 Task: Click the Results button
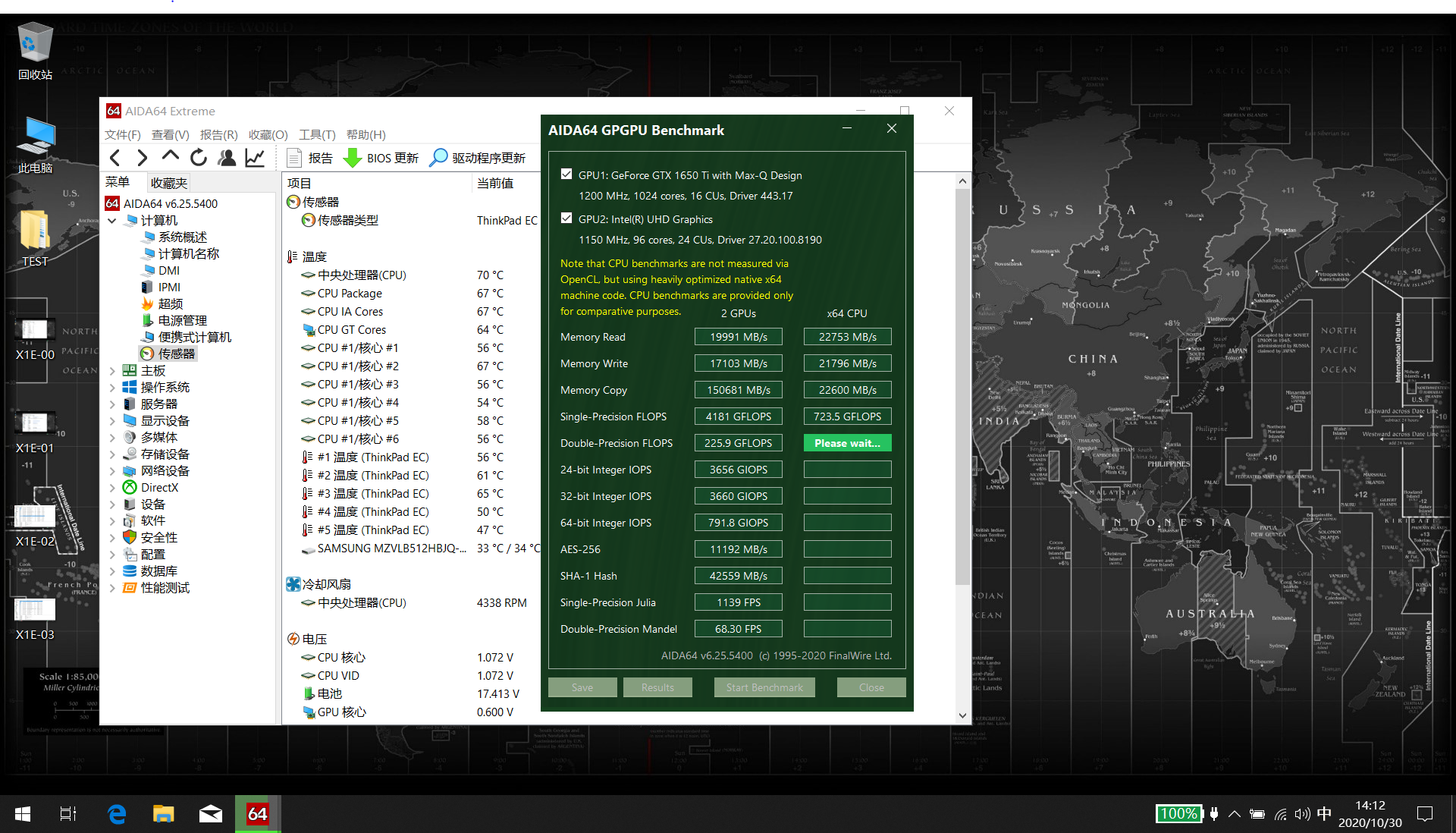coord(657,687)
